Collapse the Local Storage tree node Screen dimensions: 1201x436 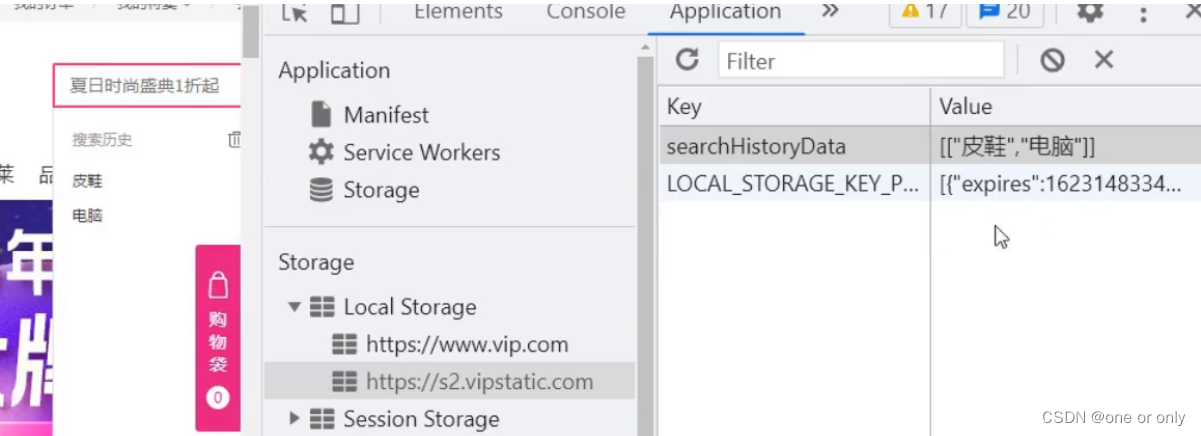click(x=294, y=307)
